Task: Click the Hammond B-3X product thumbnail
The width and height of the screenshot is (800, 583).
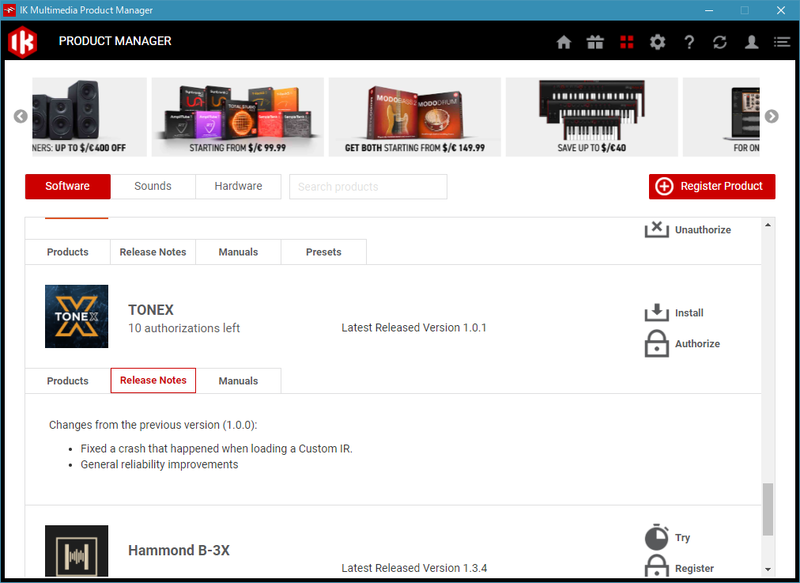Action: coord(77,551)
